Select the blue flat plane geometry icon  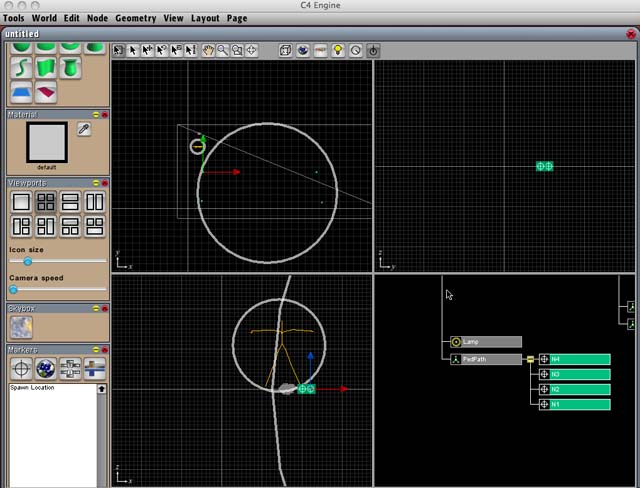[x=21, y=93]
